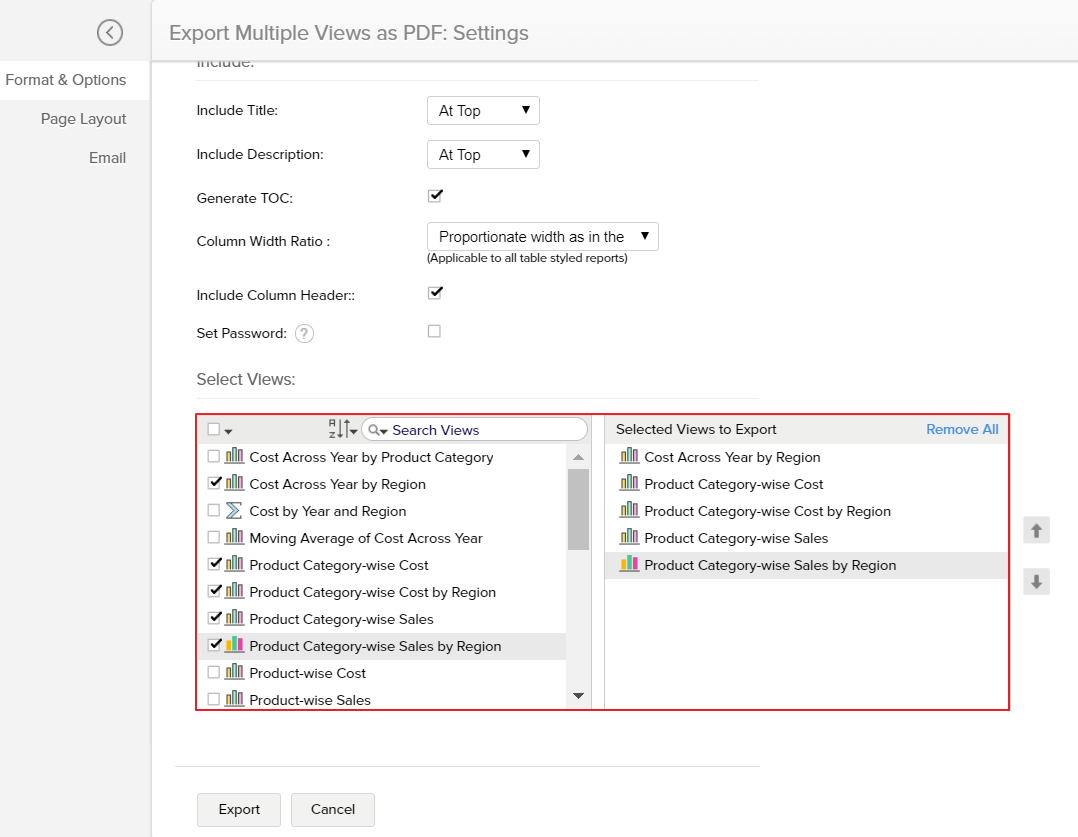Screen dimensions: 1078x837
Task: Disable the Generate TOC checkbox
Action: click(x=434, y=195)
